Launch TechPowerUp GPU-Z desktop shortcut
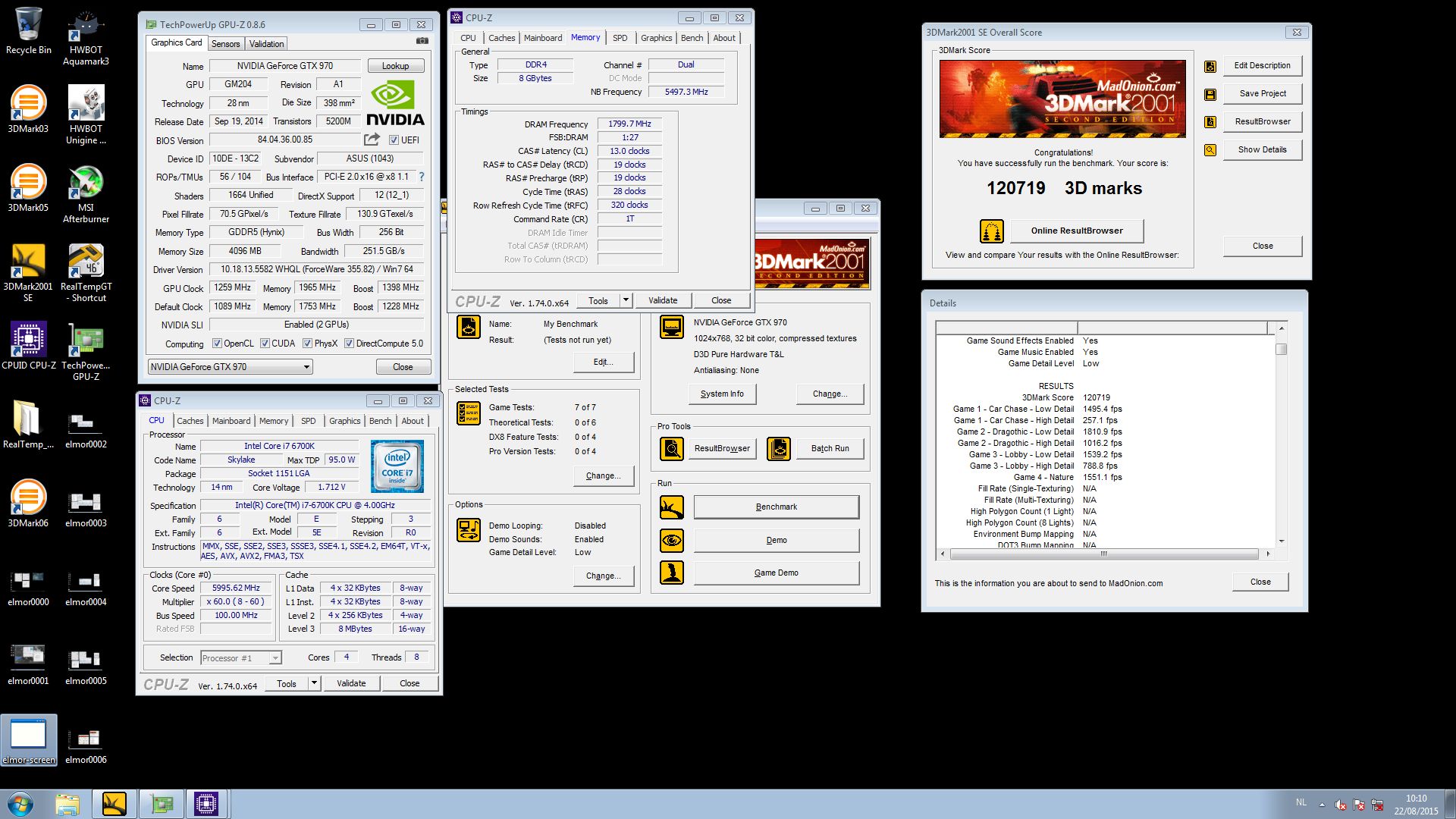This screenshot has width=1456, height=819. (x=86, y=352)
